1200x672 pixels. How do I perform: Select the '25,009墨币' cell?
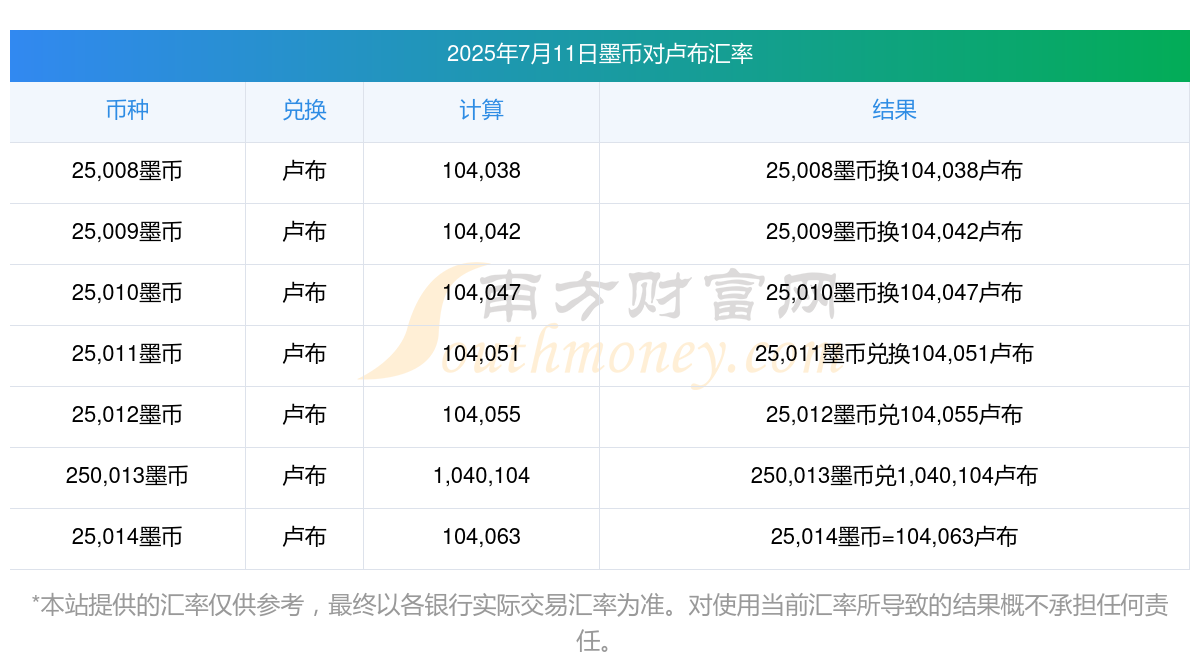pyautogui.click(x=127, y=232)
